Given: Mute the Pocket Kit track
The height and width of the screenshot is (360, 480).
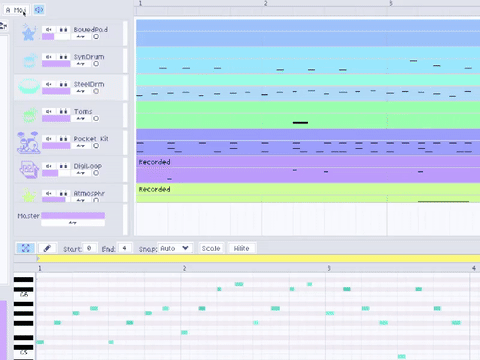Looking at the screenshot, I should pyautogui.click(x=49, y=139).
